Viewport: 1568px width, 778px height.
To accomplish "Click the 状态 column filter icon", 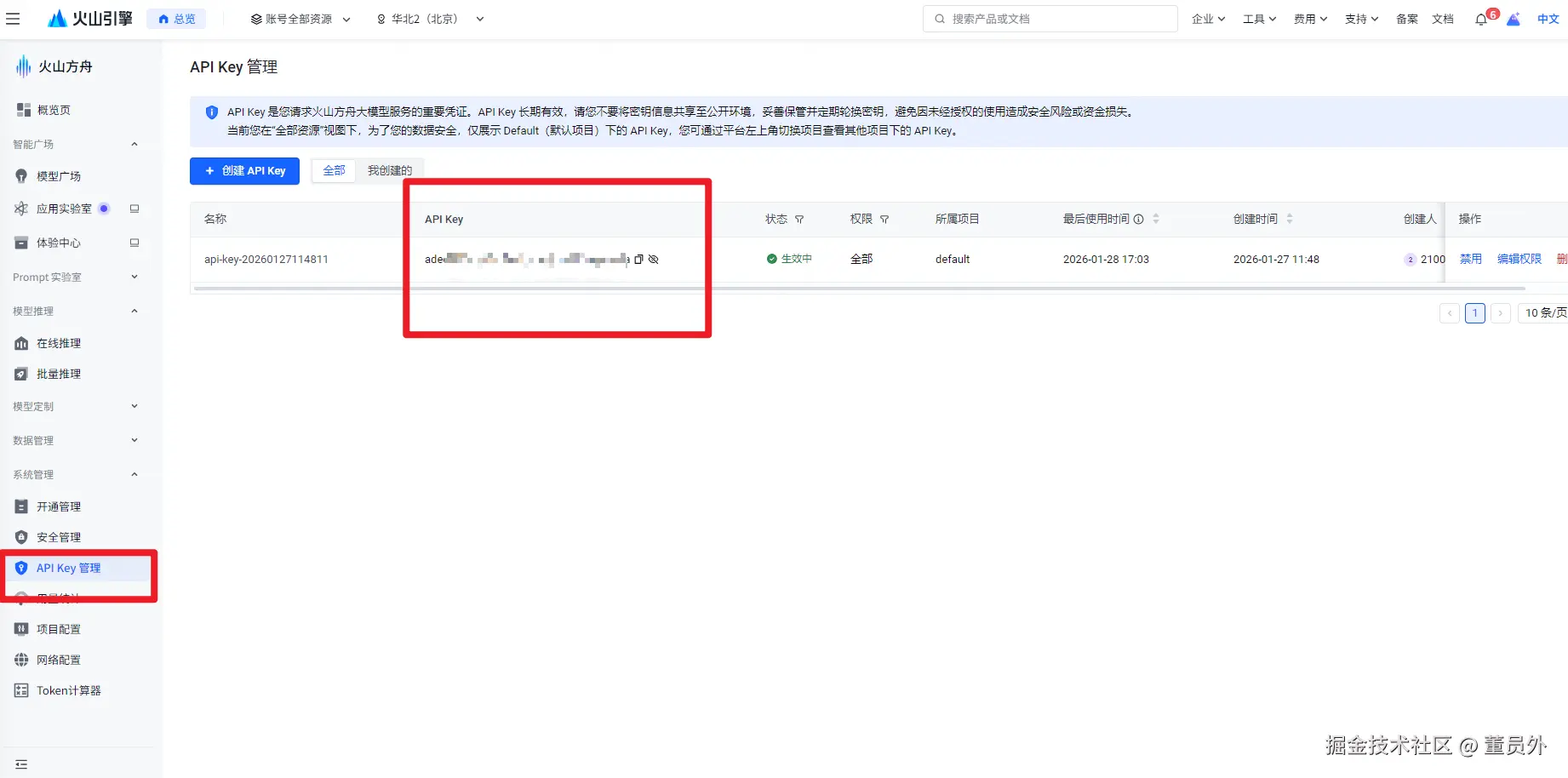I will tap(799, 220).
